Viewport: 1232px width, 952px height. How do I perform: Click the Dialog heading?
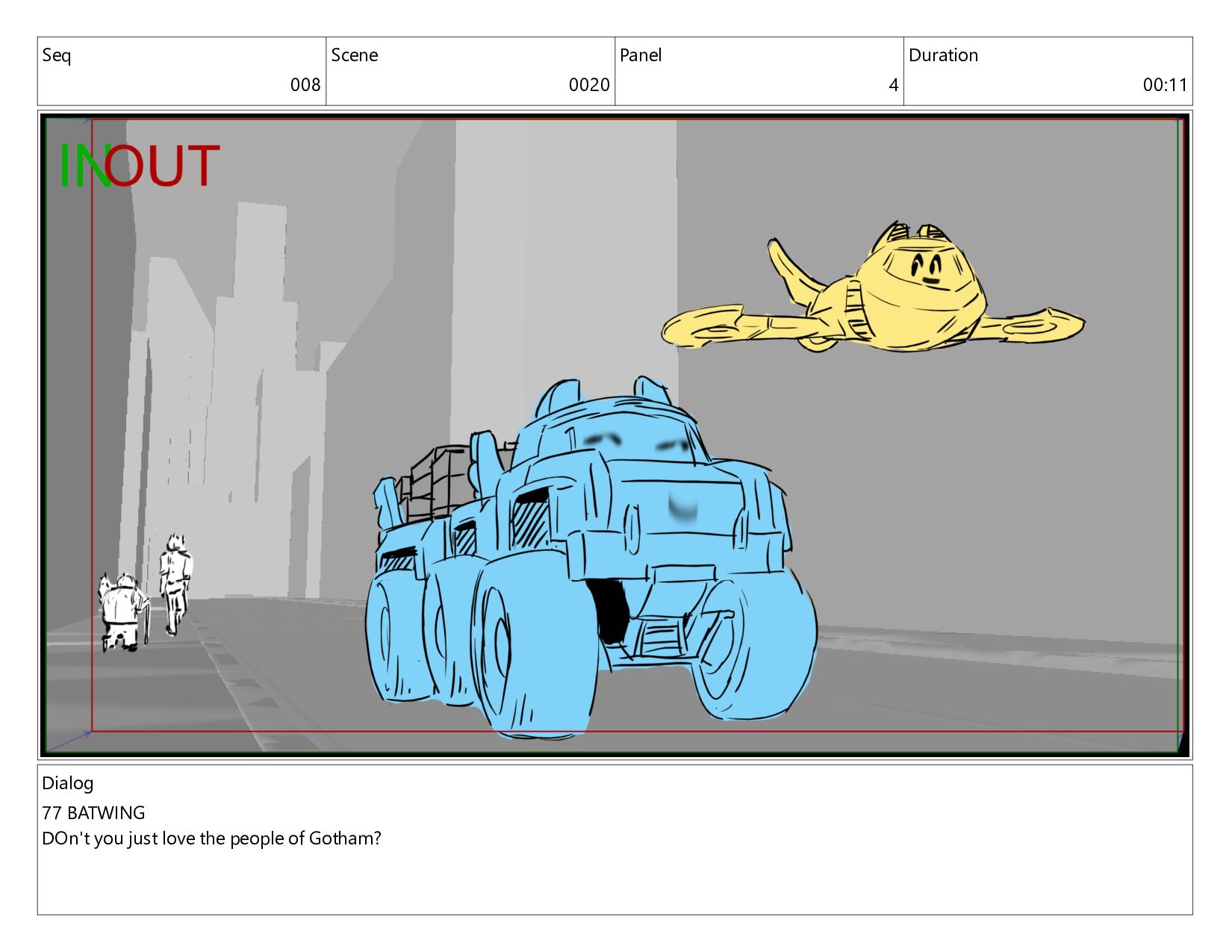(68, 784)
